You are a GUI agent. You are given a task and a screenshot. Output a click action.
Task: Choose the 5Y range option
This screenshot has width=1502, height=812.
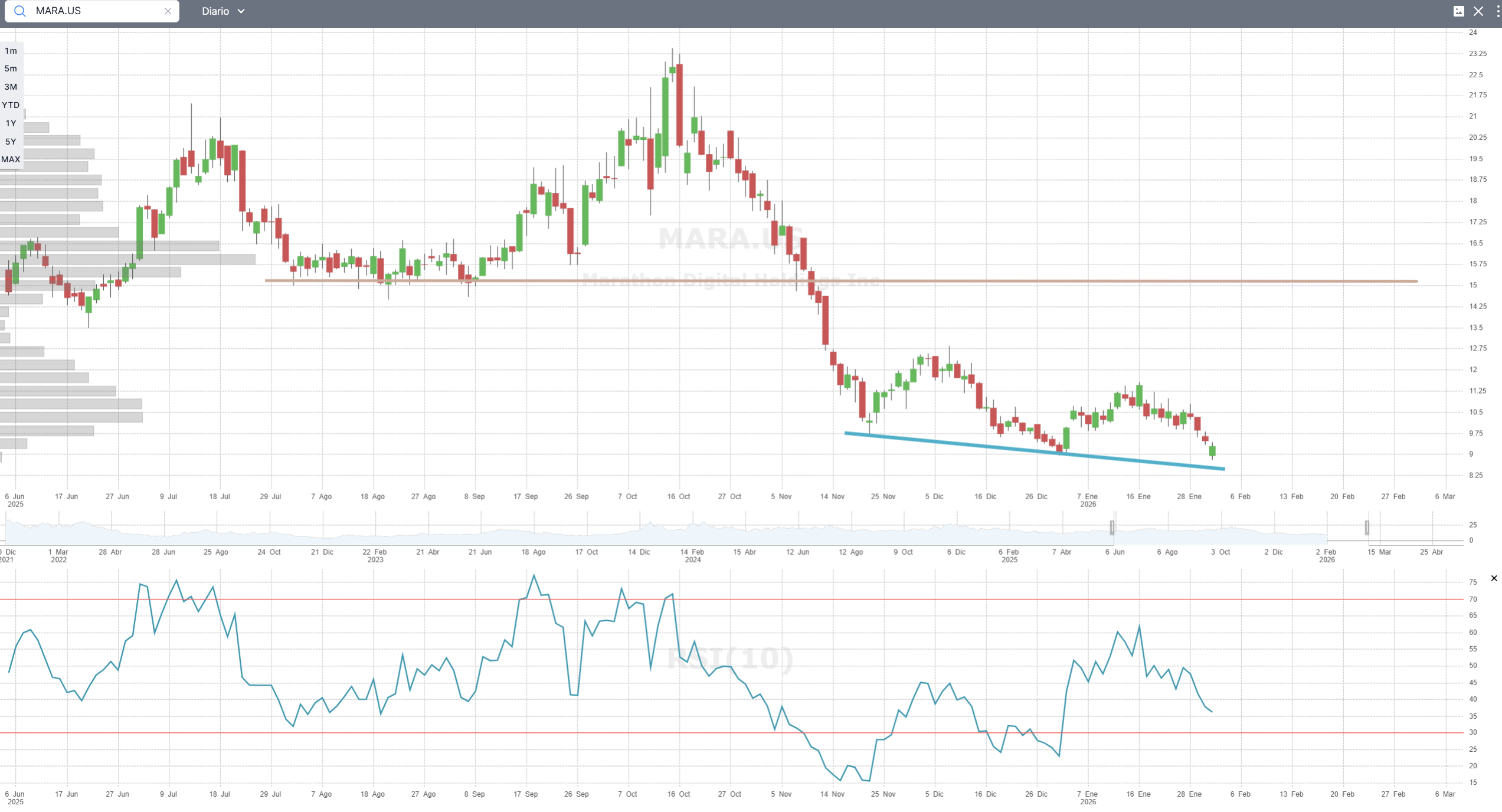click(x=11, y=142)
